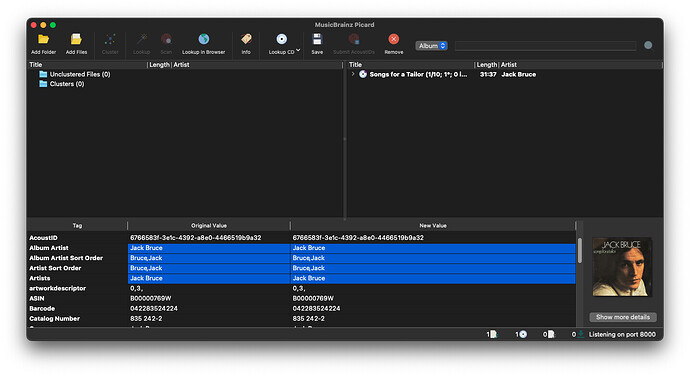The height and width of the screenshot is (376, 690).
Task: Click the left pane Length column header
Action: tap(159, 65)
